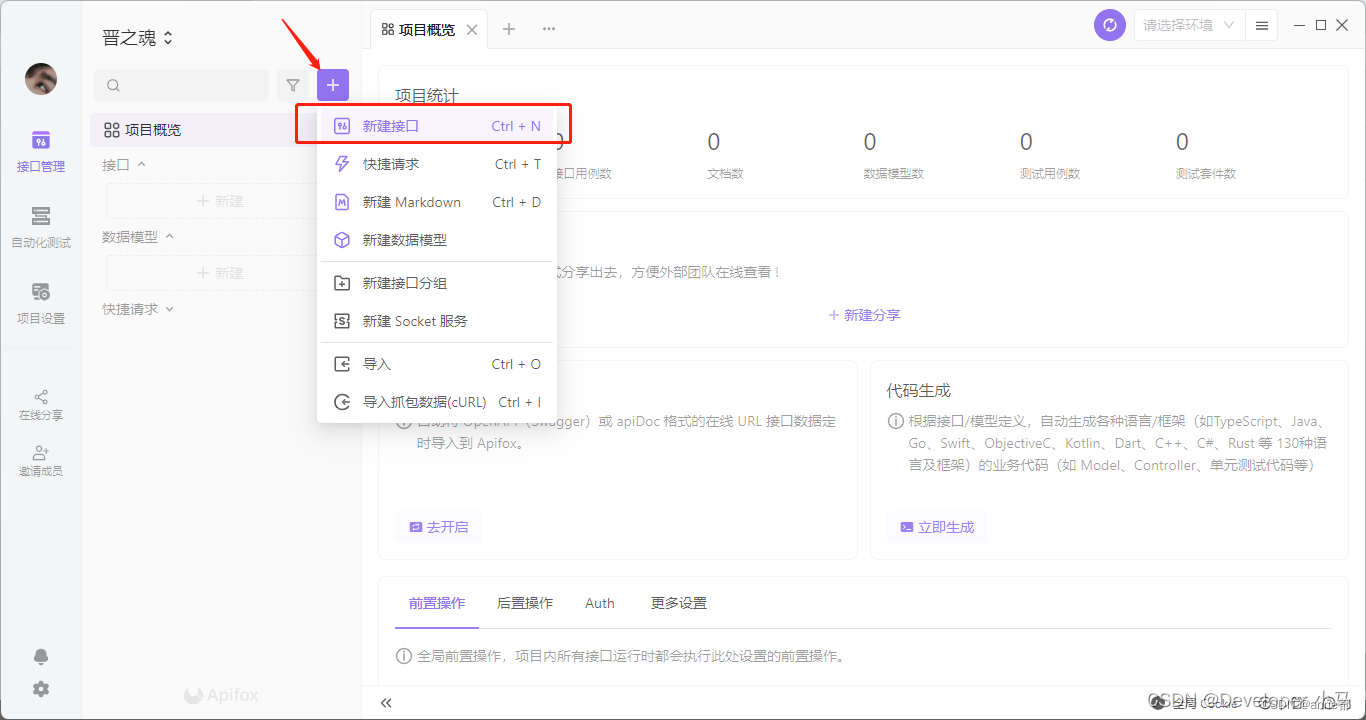Click the search box in sidebar
The width and height of the screenshot is (1366, 720).
[x=181, y=85]
